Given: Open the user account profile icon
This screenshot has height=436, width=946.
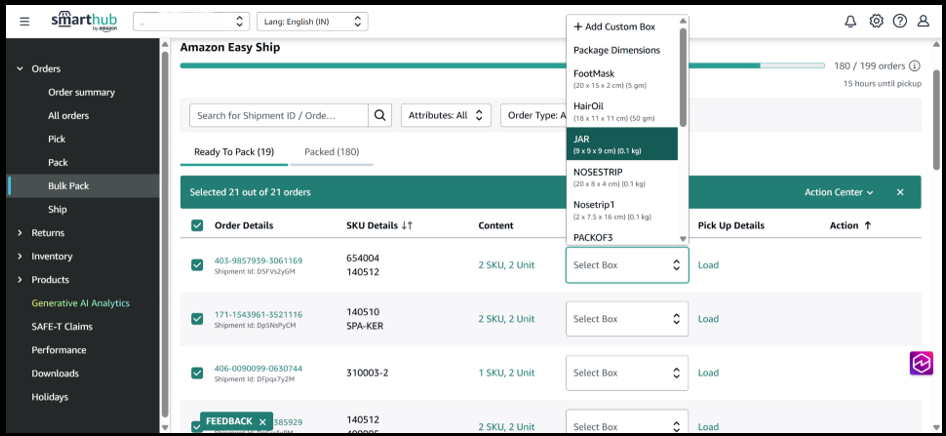Looking at the screenshot, I should pyautogui.click(x=924, y=21).
